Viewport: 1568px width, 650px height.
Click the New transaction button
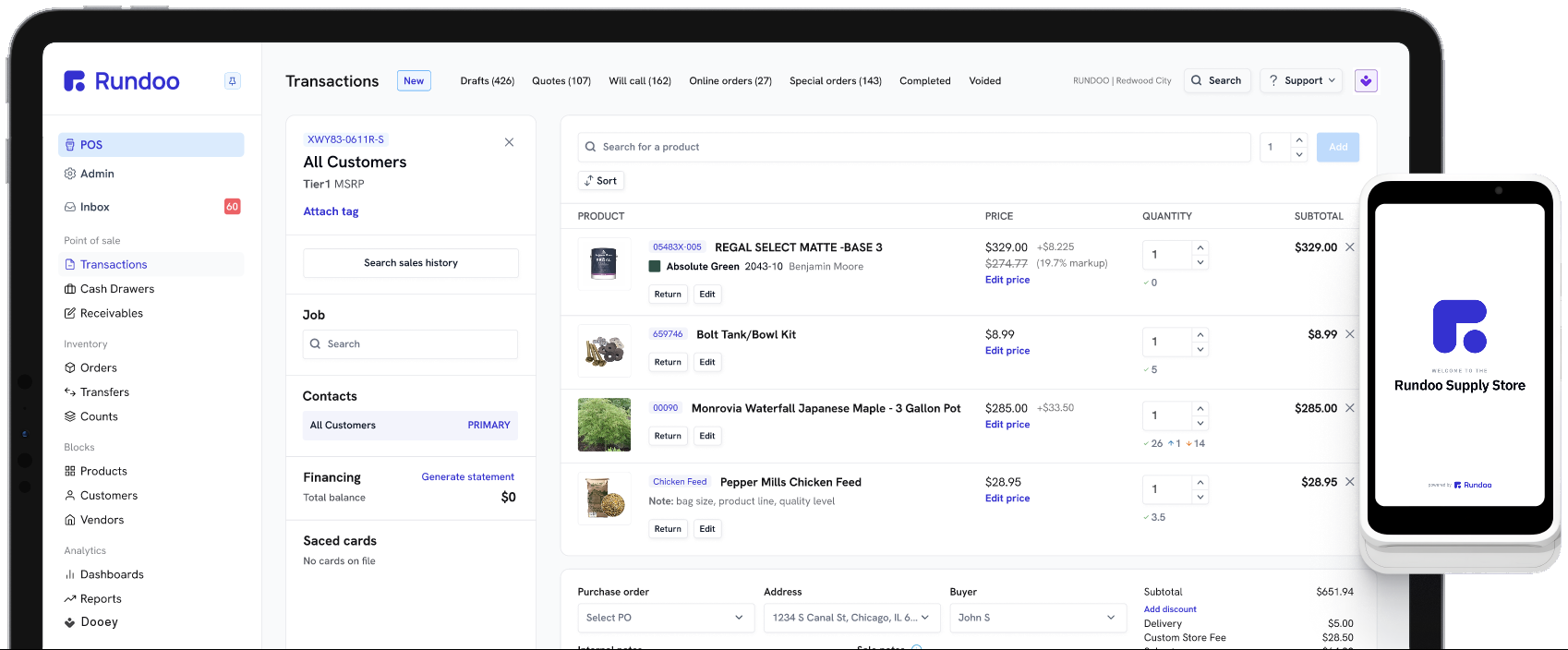(414, 81)
